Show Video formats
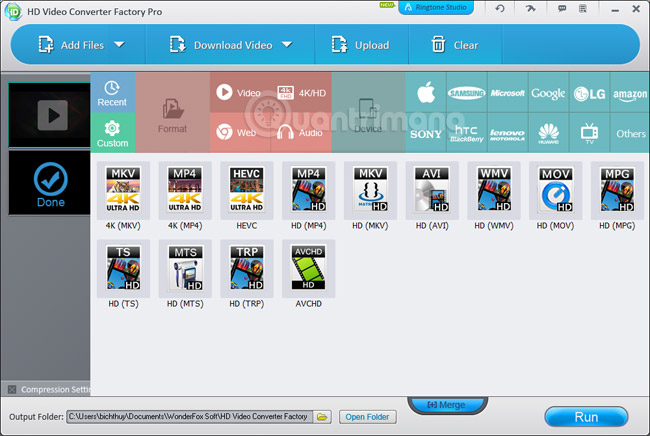Image resolution: width=650 pixels, height=436 pixels. pos(240,92)
